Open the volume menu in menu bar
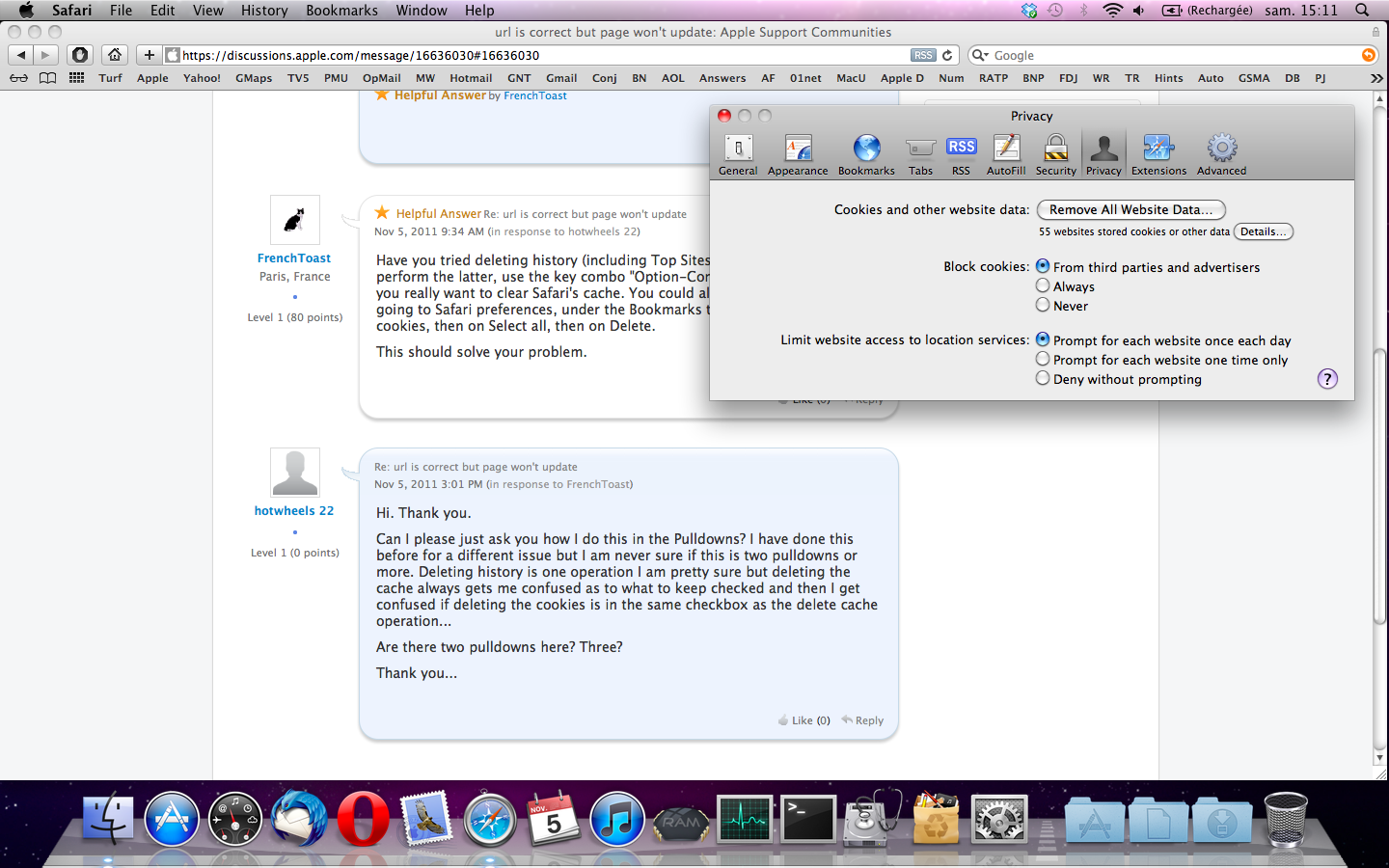This screenshot has width=1389, height=868. 1139,11
